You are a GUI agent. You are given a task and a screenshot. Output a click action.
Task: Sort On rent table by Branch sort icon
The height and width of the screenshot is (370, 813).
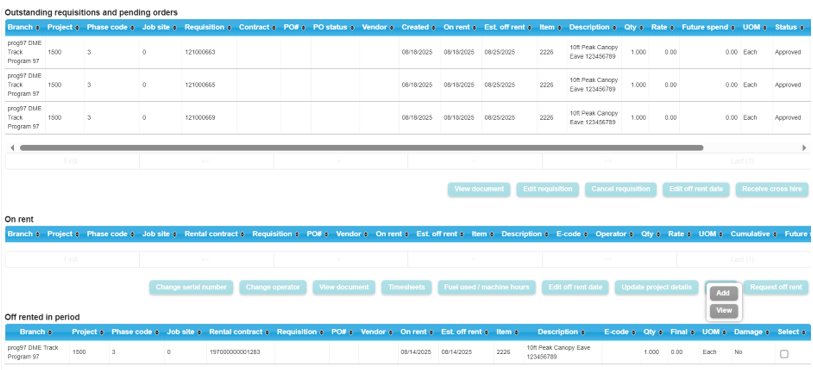click(37, 234)
